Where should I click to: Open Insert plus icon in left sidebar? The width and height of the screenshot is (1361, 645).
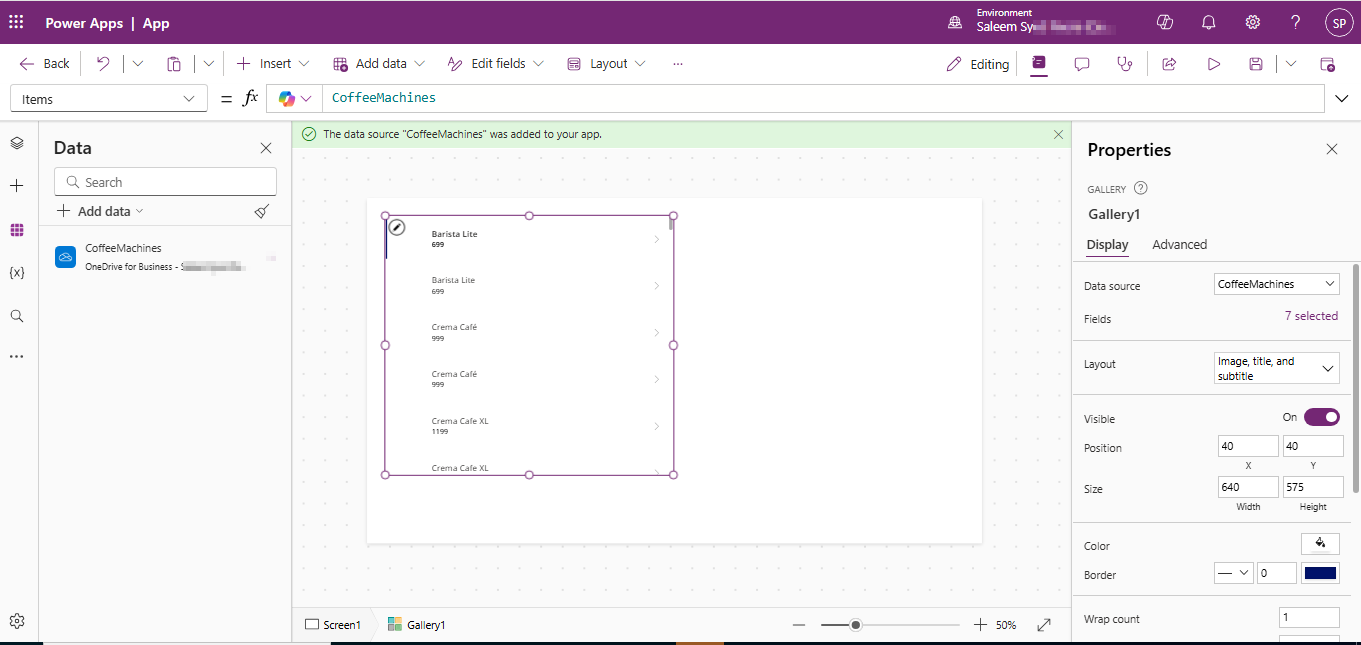pos(17,186)
